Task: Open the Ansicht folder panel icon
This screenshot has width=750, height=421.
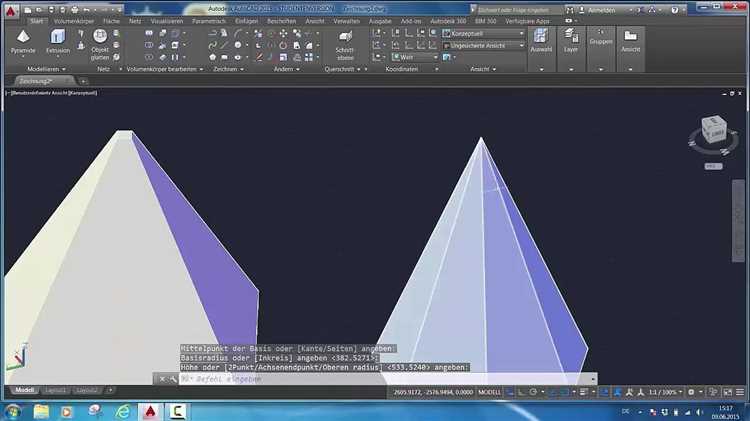Action: pyautogui.click(x=630, y=36)
